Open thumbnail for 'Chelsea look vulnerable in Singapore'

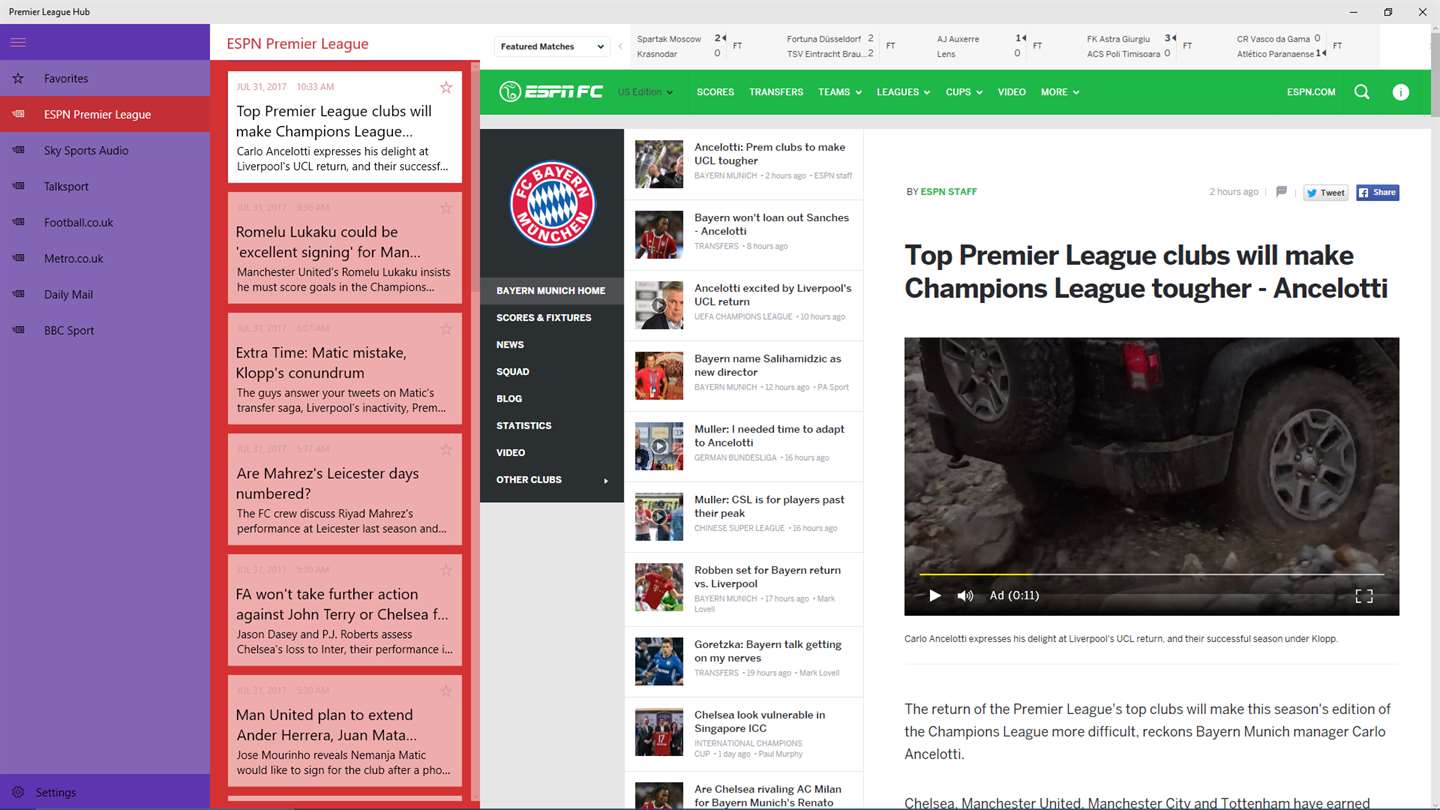659,732
